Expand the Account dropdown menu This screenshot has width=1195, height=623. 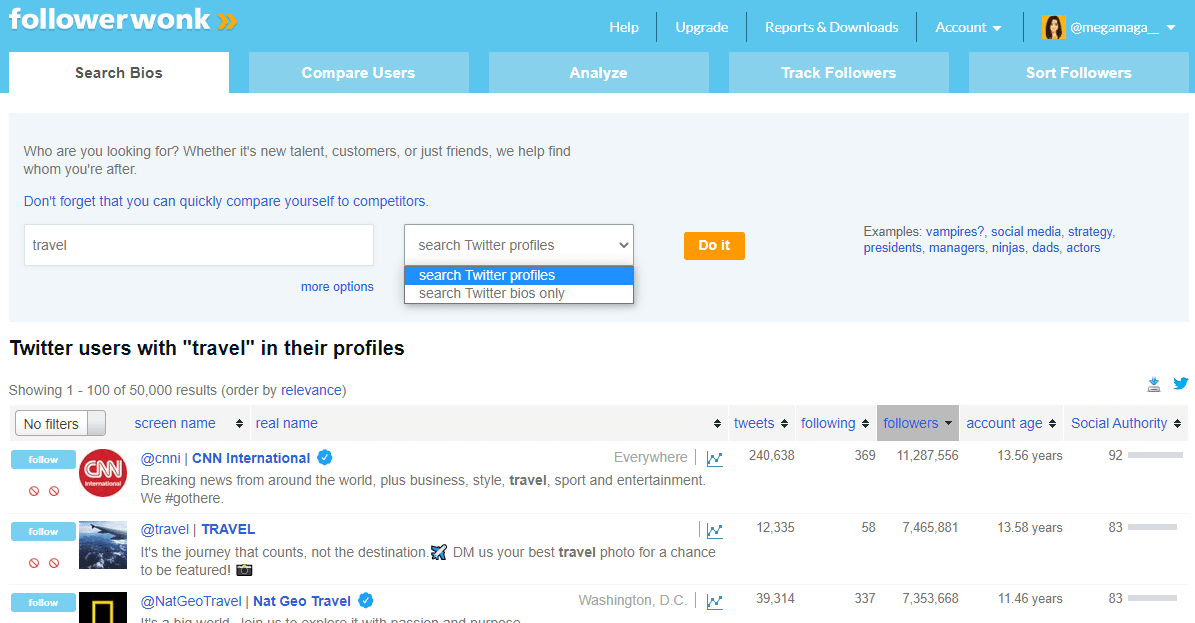click(x=968, y=27)
